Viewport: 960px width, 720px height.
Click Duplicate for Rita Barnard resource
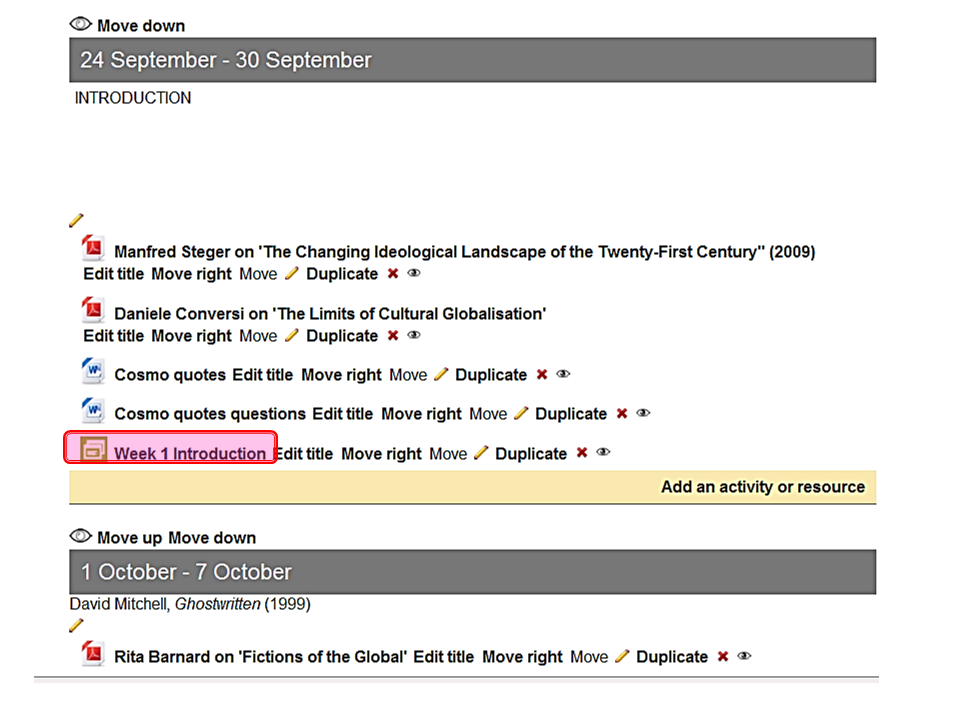click(672, 657)
